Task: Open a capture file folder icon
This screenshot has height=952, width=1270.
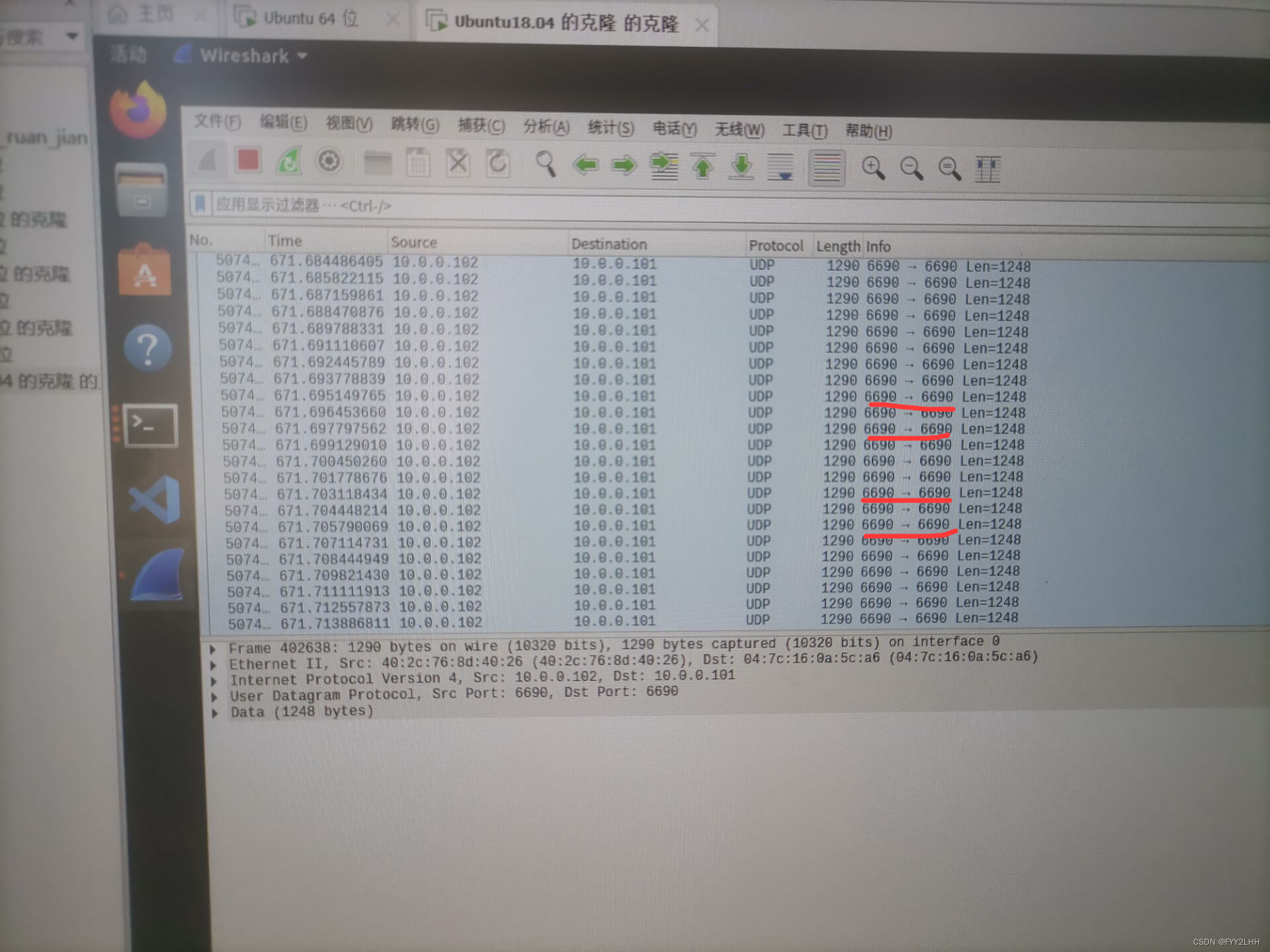Action: 378,163
